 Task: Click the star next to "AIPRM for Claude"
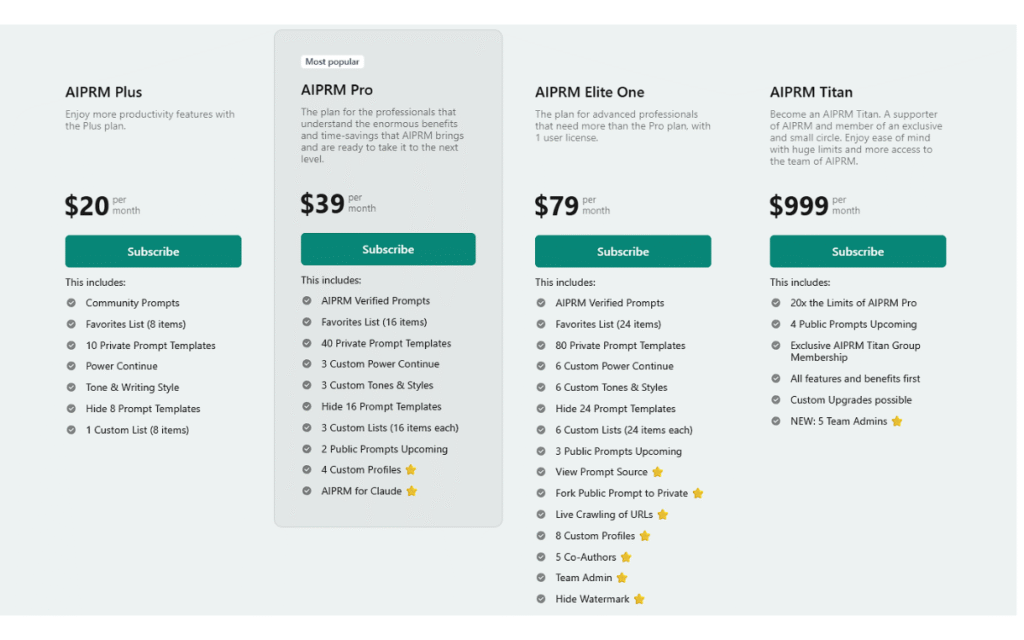(412, 491)
